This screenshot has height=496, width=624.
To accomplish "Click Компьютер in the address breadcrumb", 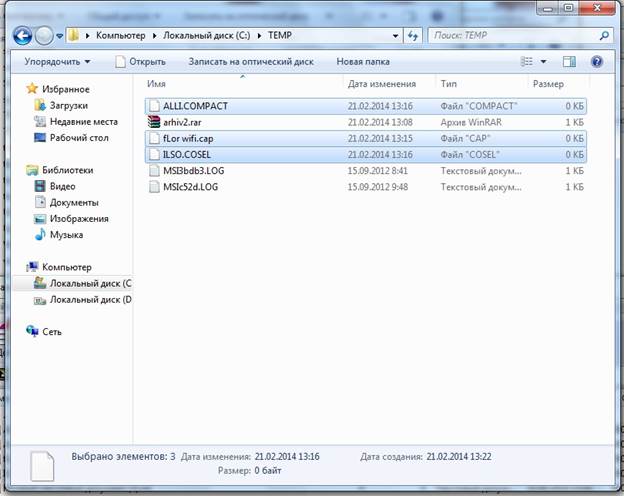I will pos(121,35).
